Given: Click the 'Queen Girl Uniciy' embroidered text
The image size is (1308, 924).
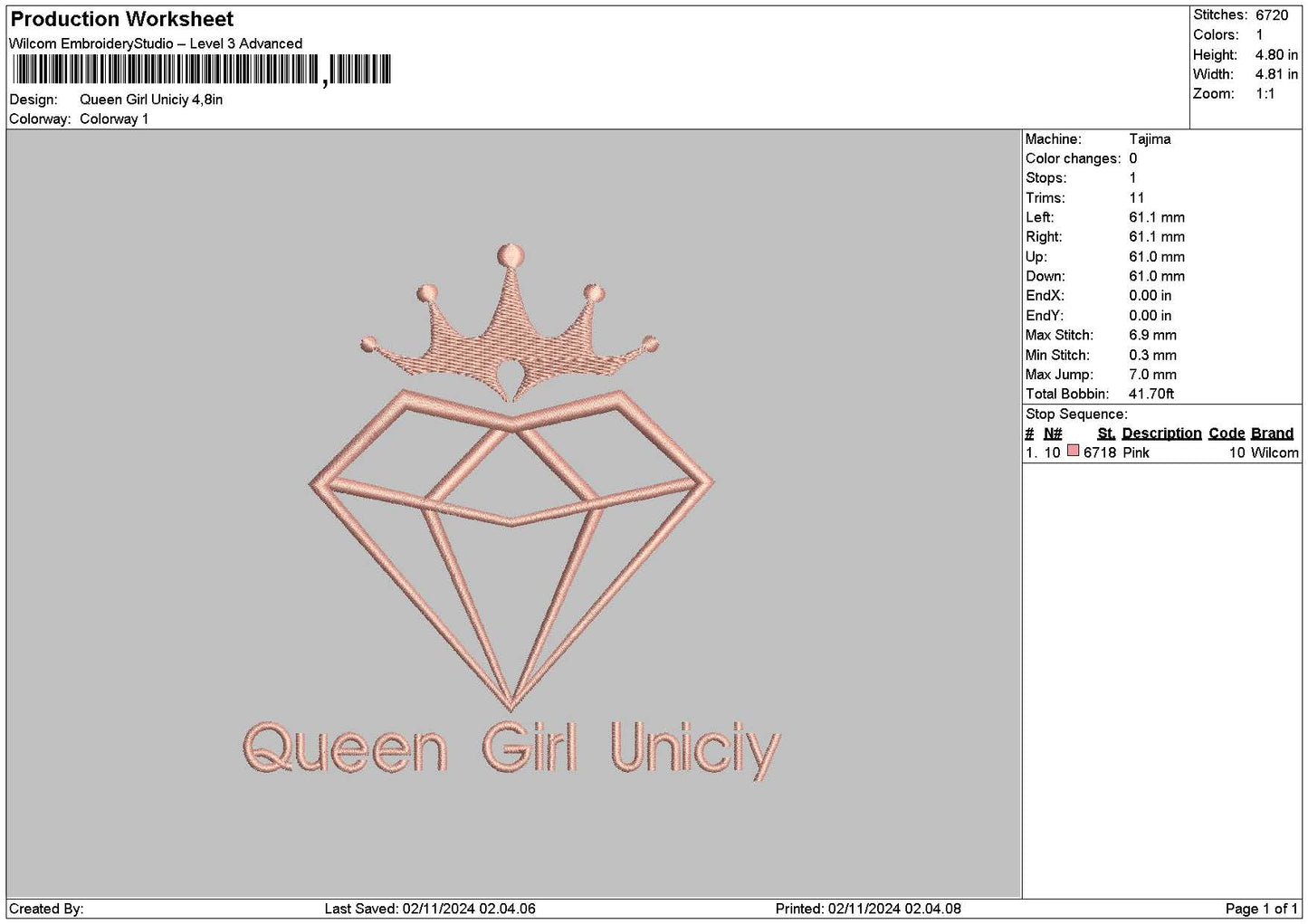Looking at the screenshot, I should coord(511,750).
